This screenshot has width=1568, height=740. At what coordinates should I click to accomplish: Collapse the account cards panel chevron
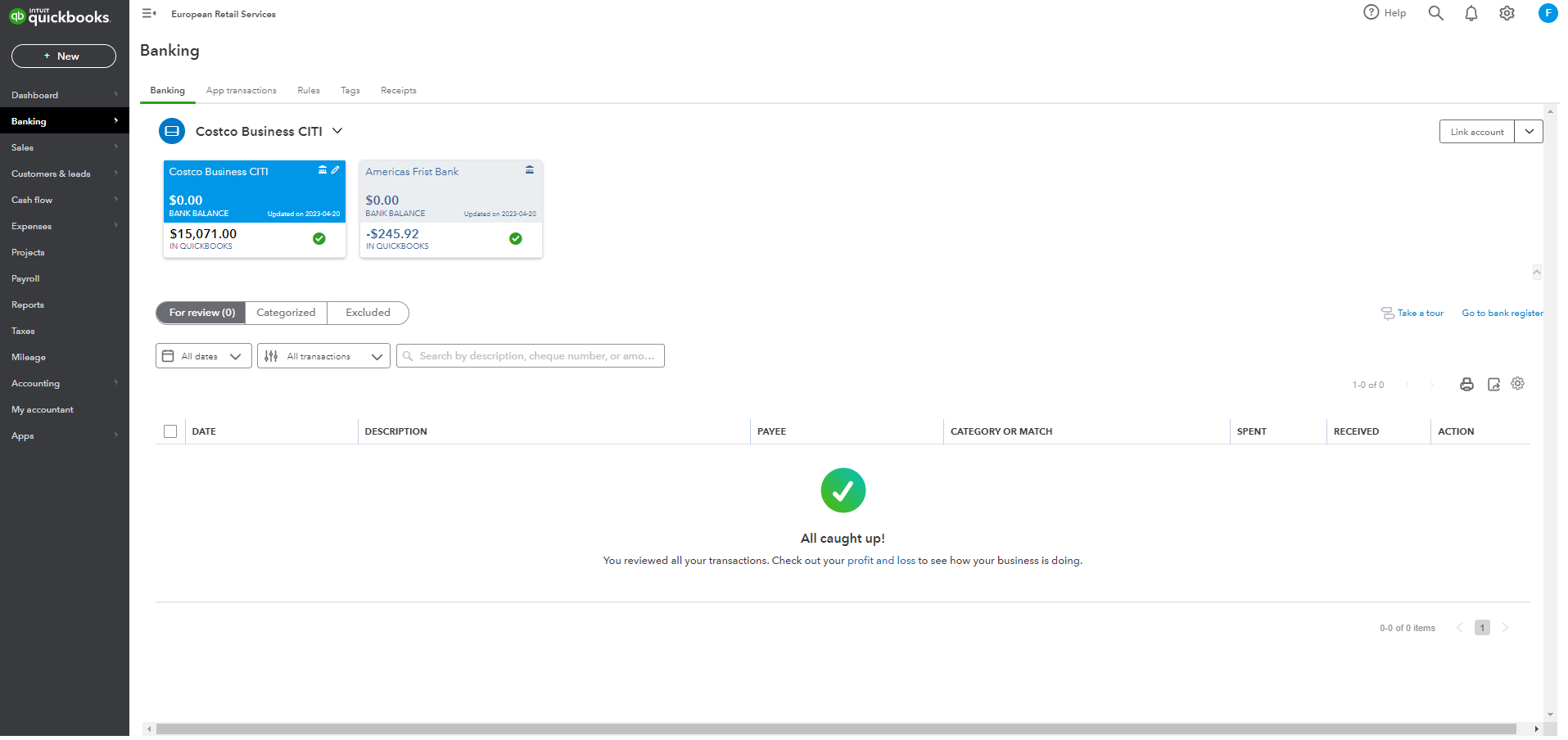tap(1537, 273)
